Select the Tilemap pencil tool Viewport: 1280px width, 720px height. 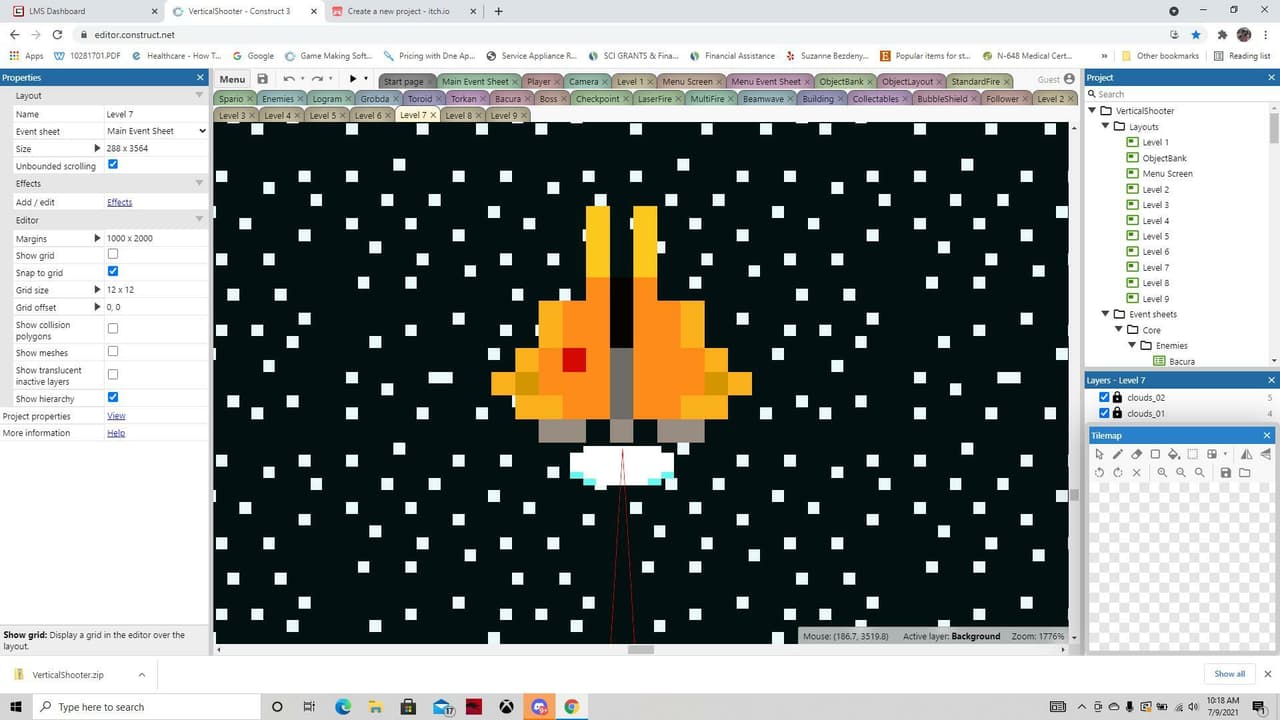click(x=1118, y=455)
